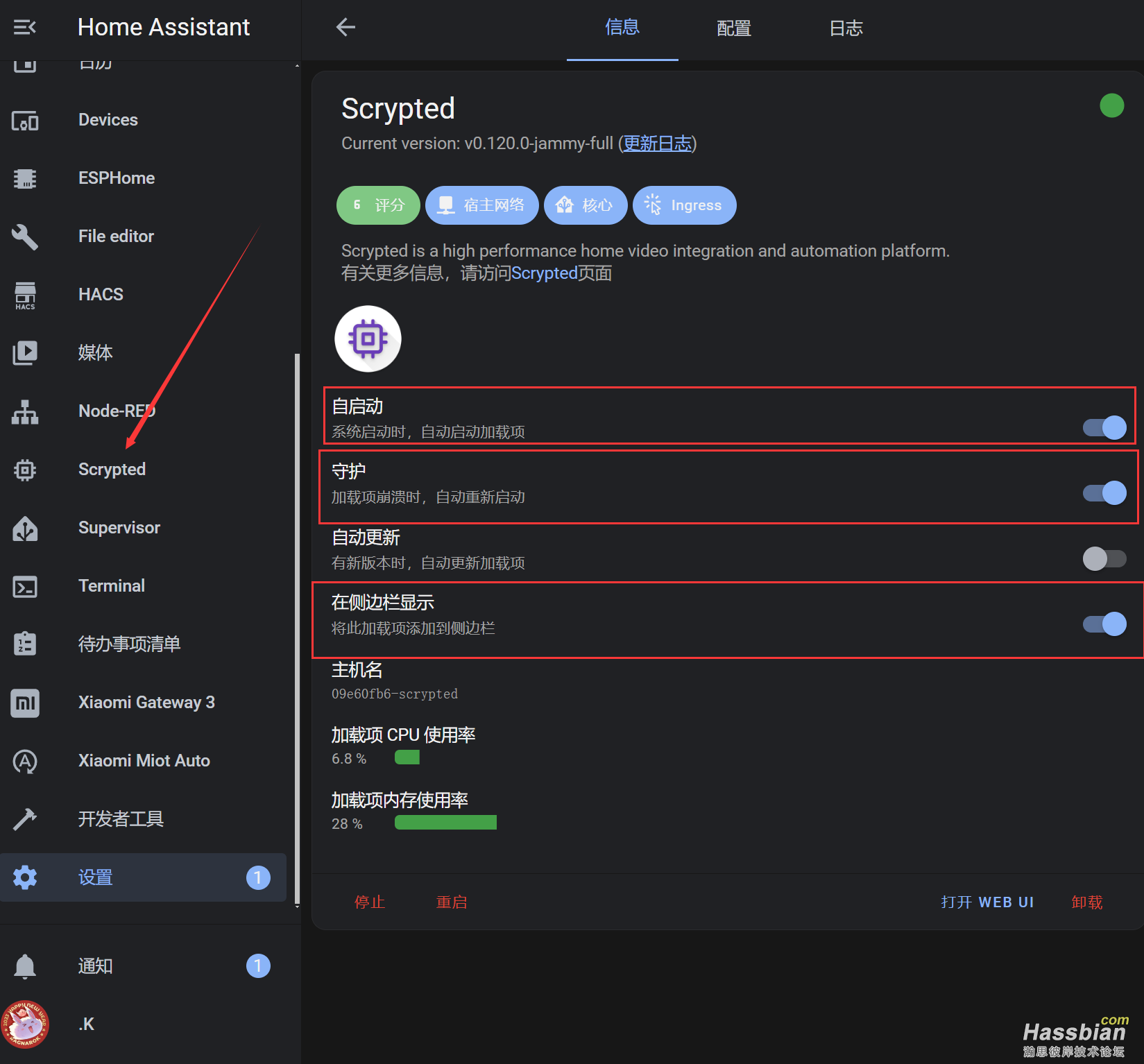Click the memory usage bar

(445, 823)
